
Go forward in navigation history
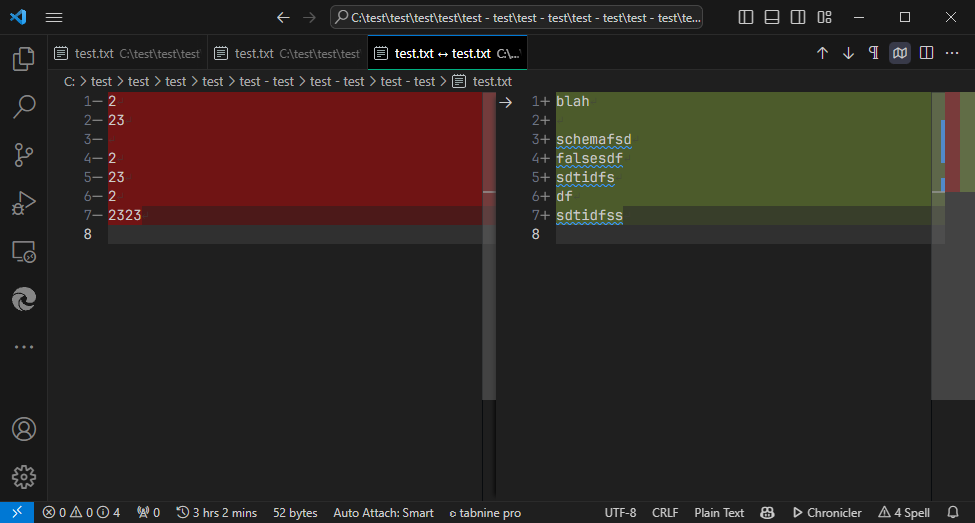(x=309, y=17)
